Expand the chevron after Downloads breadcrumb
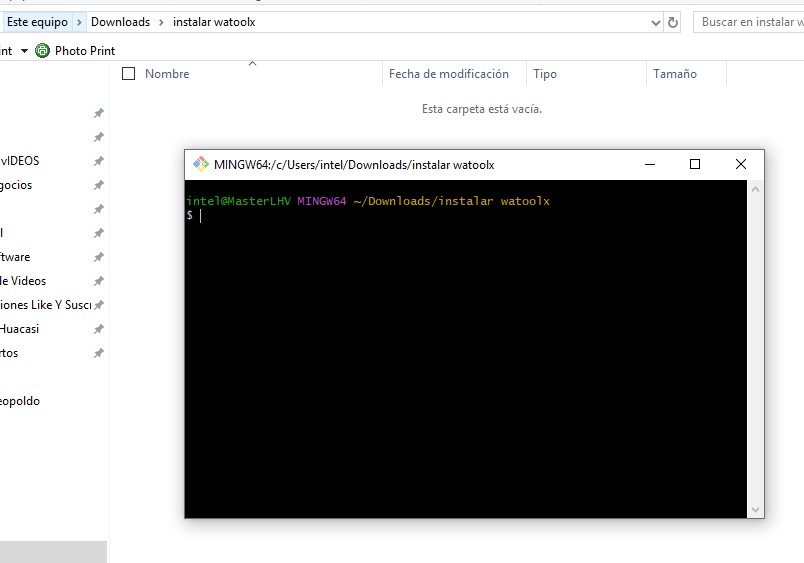The image size is (804, 563). click(x=160, y=22)
